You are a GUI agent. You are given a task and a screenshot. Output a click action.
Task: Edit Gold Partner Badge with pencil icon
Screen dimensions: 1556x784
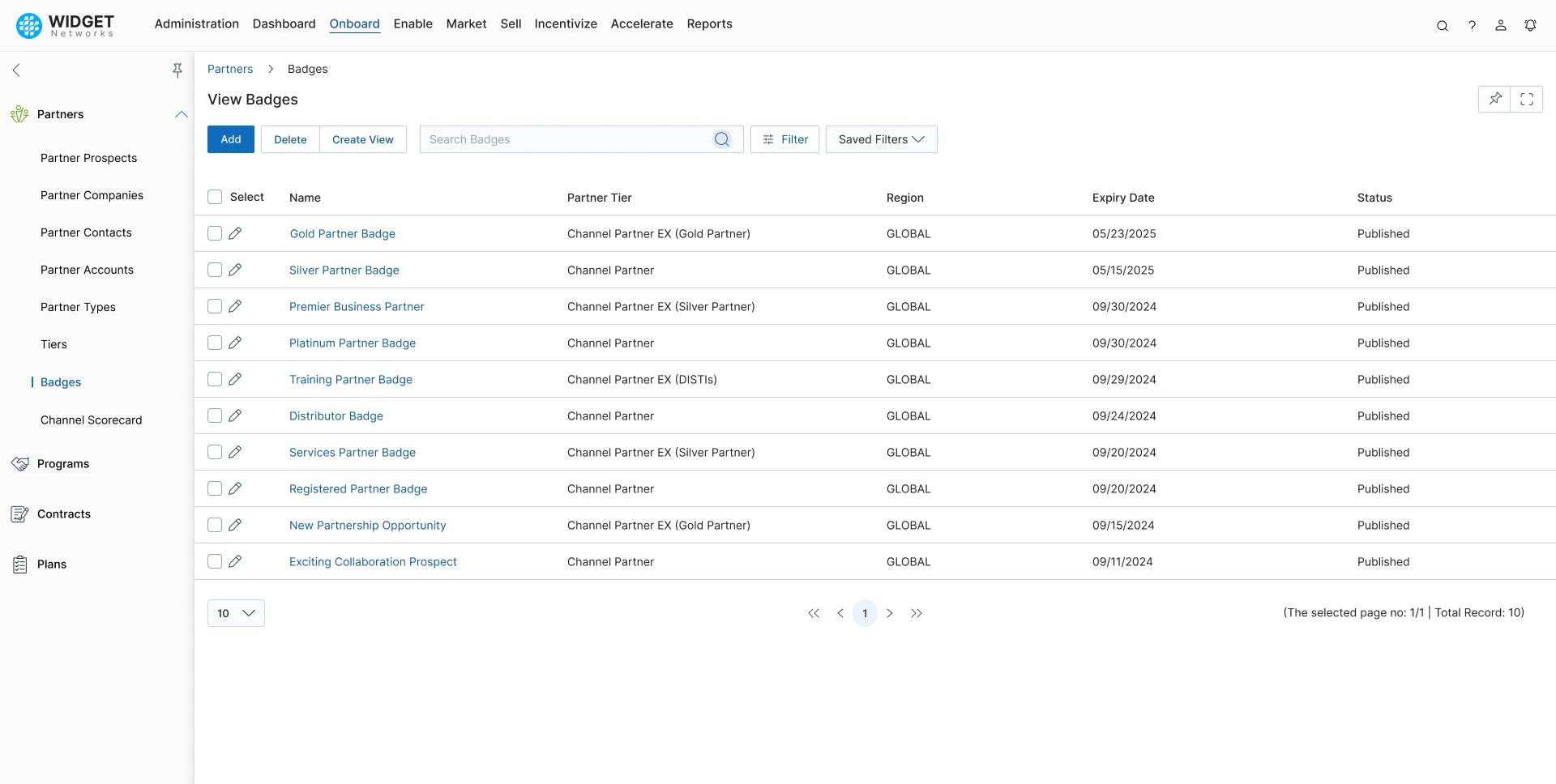point(235,233)
